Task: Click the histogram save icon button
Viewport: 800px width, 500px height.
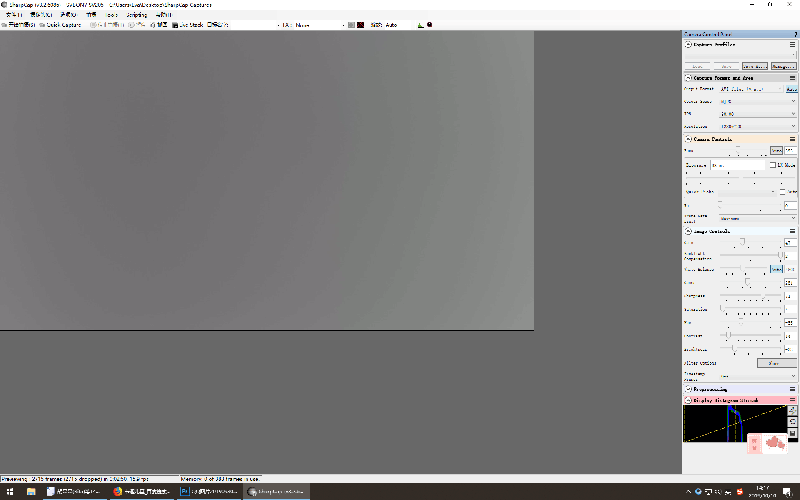Action: pyautogui.click(x=792, y=432)
